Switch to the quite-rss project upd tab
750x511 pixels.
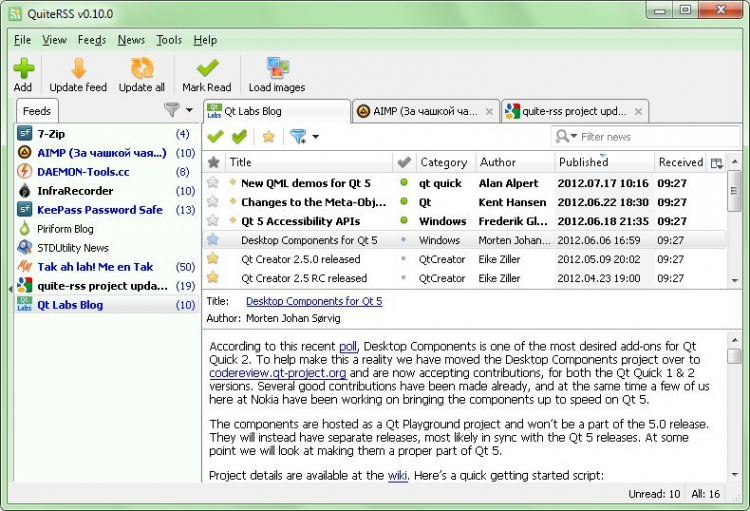(x=574, y=111)
